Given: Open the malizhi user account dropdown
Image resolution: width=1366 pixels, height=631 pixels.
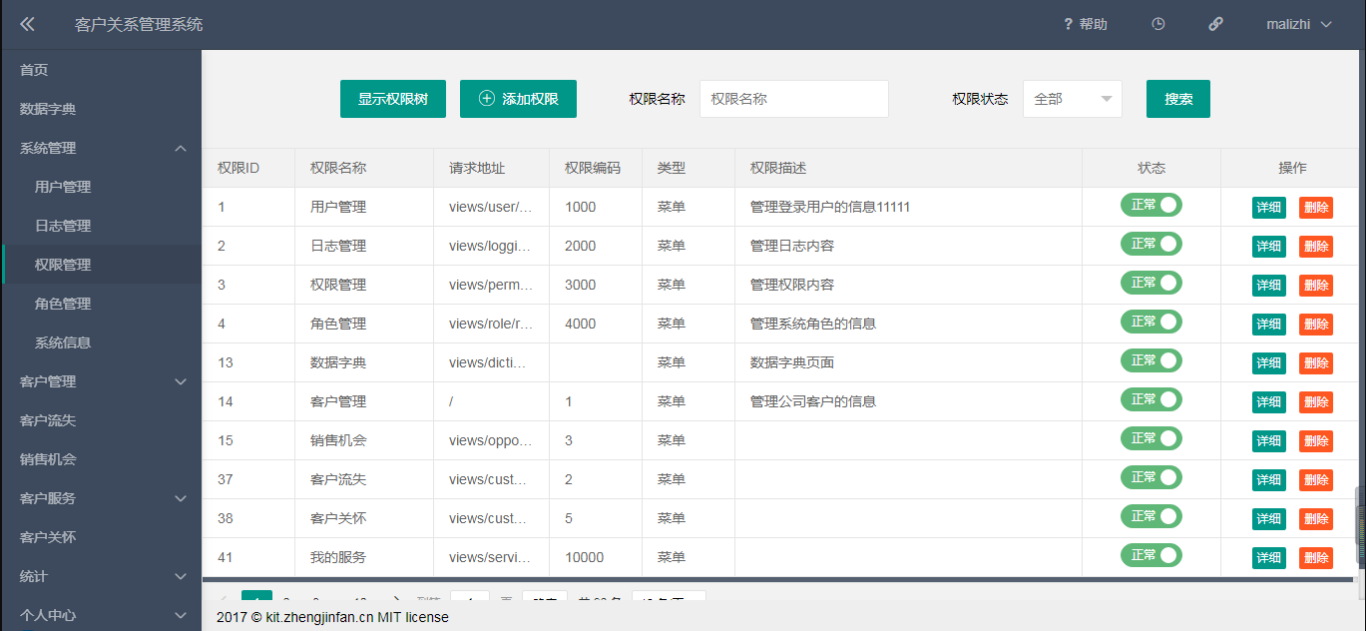Looking at the screenshot, I should [1297, 23].
